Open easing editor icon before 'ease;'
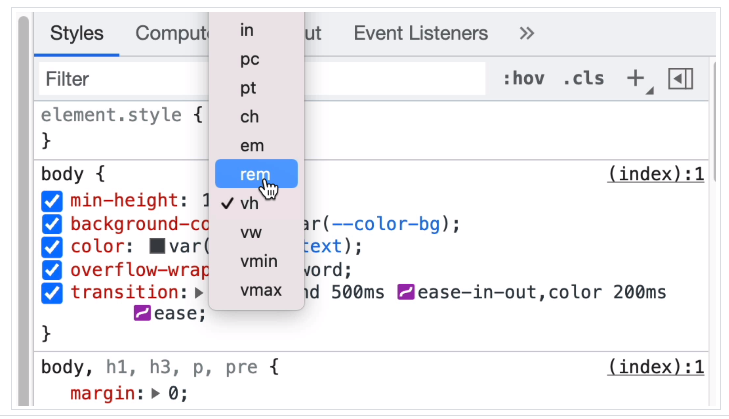 point(143,314)
